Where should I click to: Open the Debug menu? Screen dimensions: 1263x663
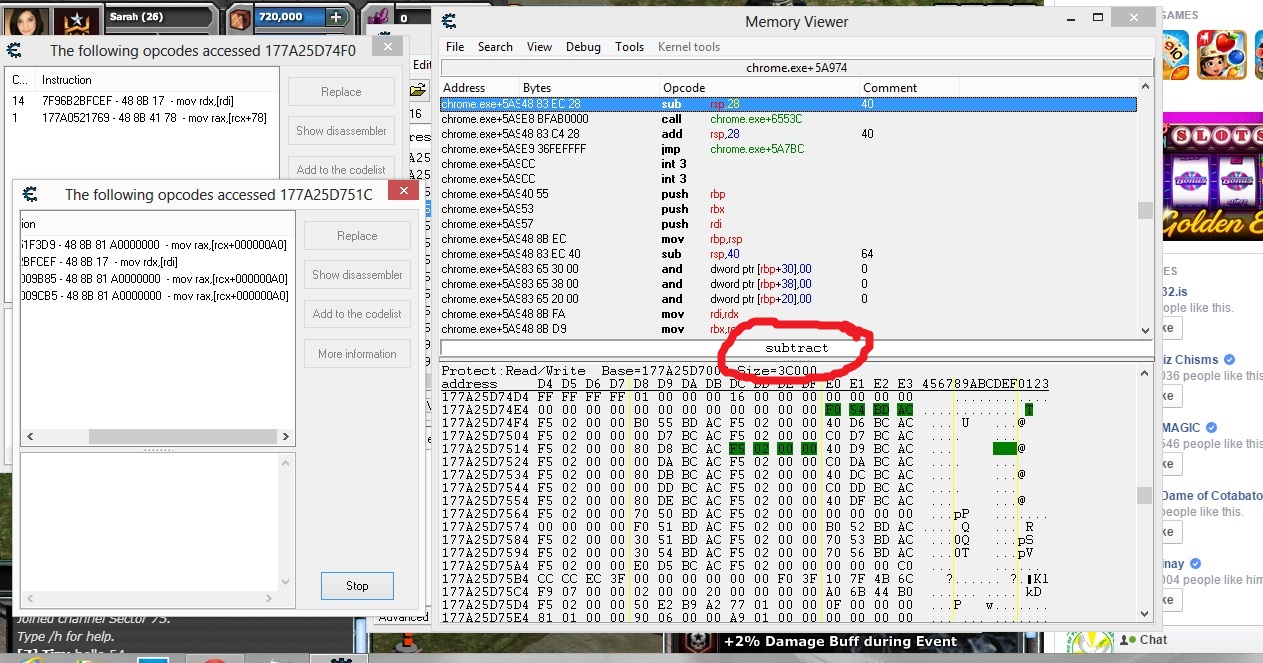tap(583, 47)
